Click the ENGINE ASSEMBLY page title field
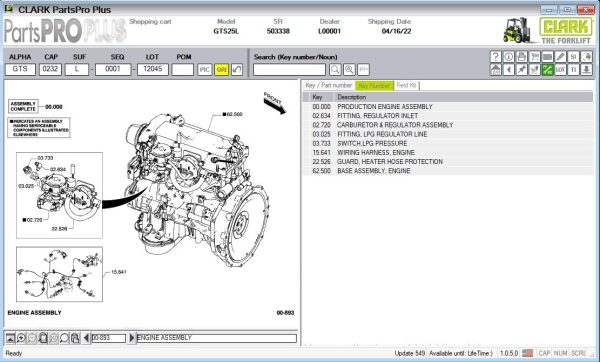 tap(217, 338)
